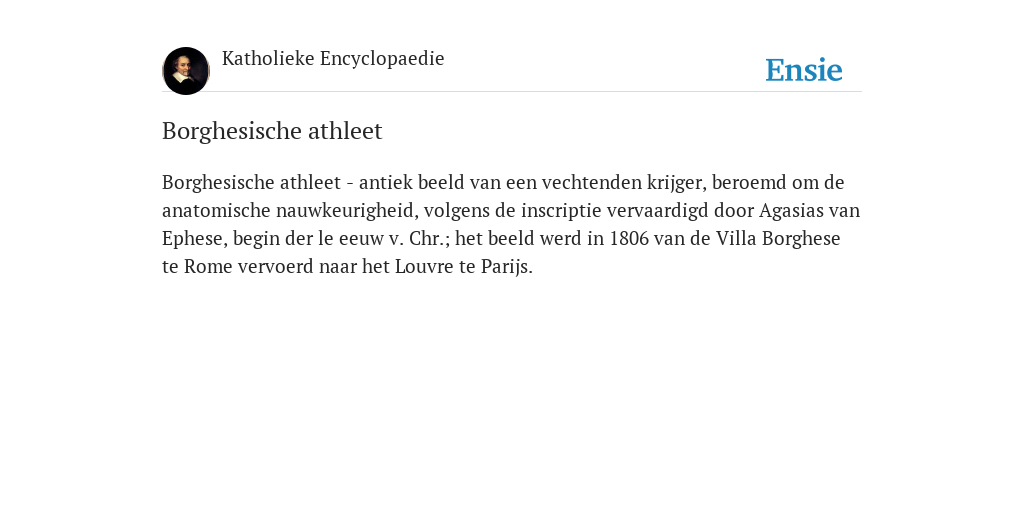Click the year 1806 in the paragraph
This screenshot has width=1024, height=512.
[x=629, y=238]
